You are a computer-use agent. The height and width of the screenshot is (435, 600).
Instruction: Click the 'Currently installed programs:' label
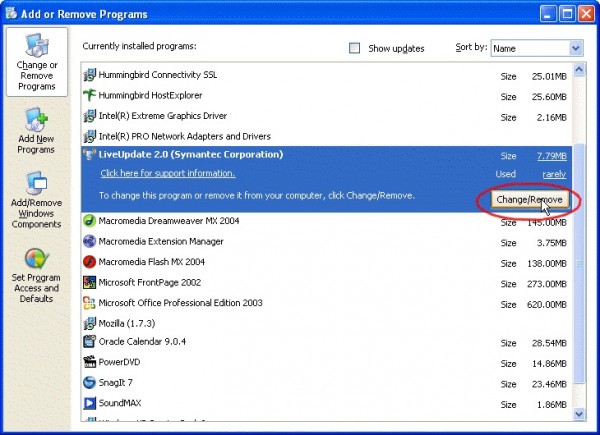(140, 46)
